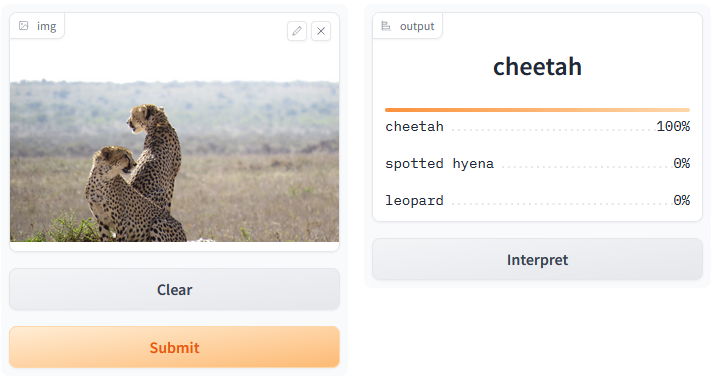The height and width of the screenshot is (377, 713).
Task: Select the leopard label row
Action: (537, 201)
